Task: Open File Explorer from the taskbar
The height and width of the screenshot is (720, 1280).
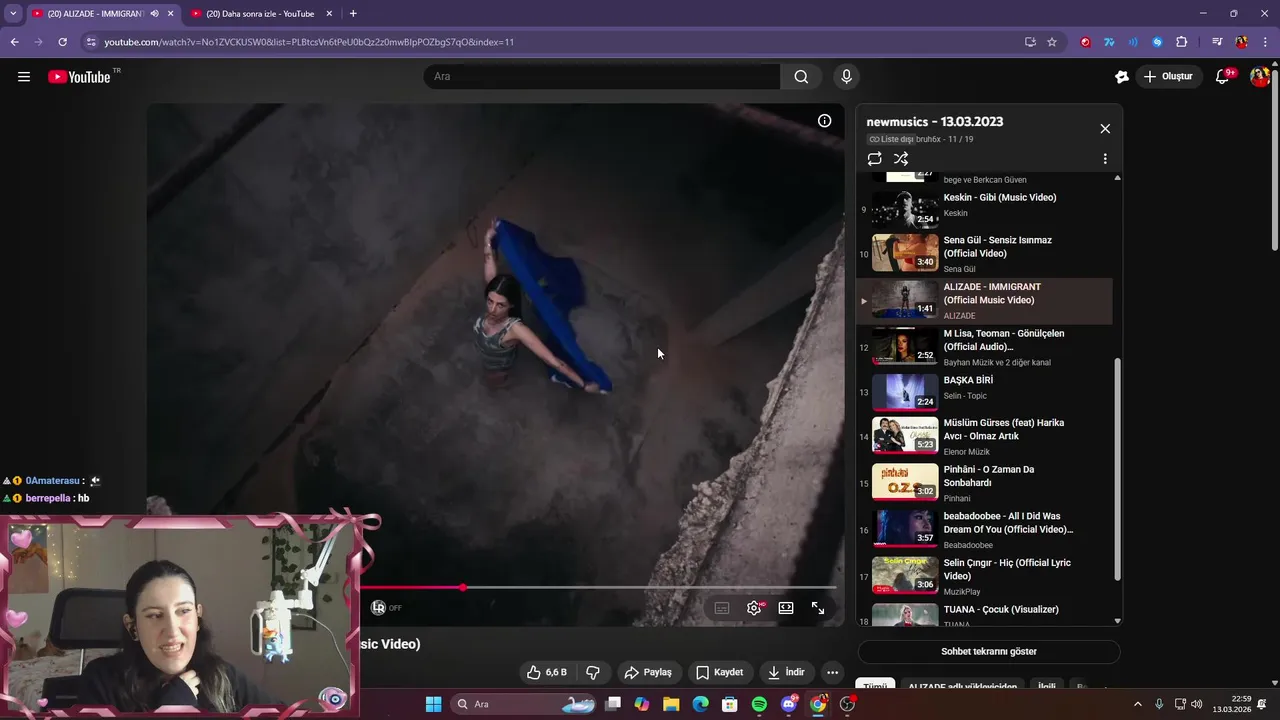Action: click(671, 704)
